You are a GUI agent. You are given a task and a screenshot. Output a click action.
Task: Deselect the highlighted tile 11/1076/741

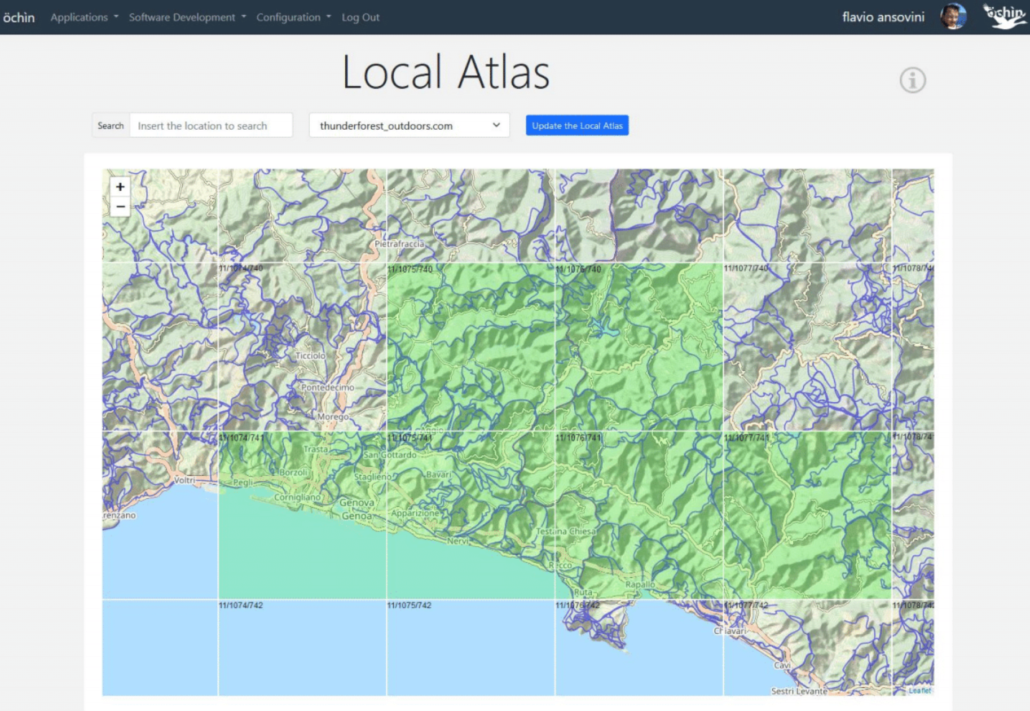[x=638, y=515]
